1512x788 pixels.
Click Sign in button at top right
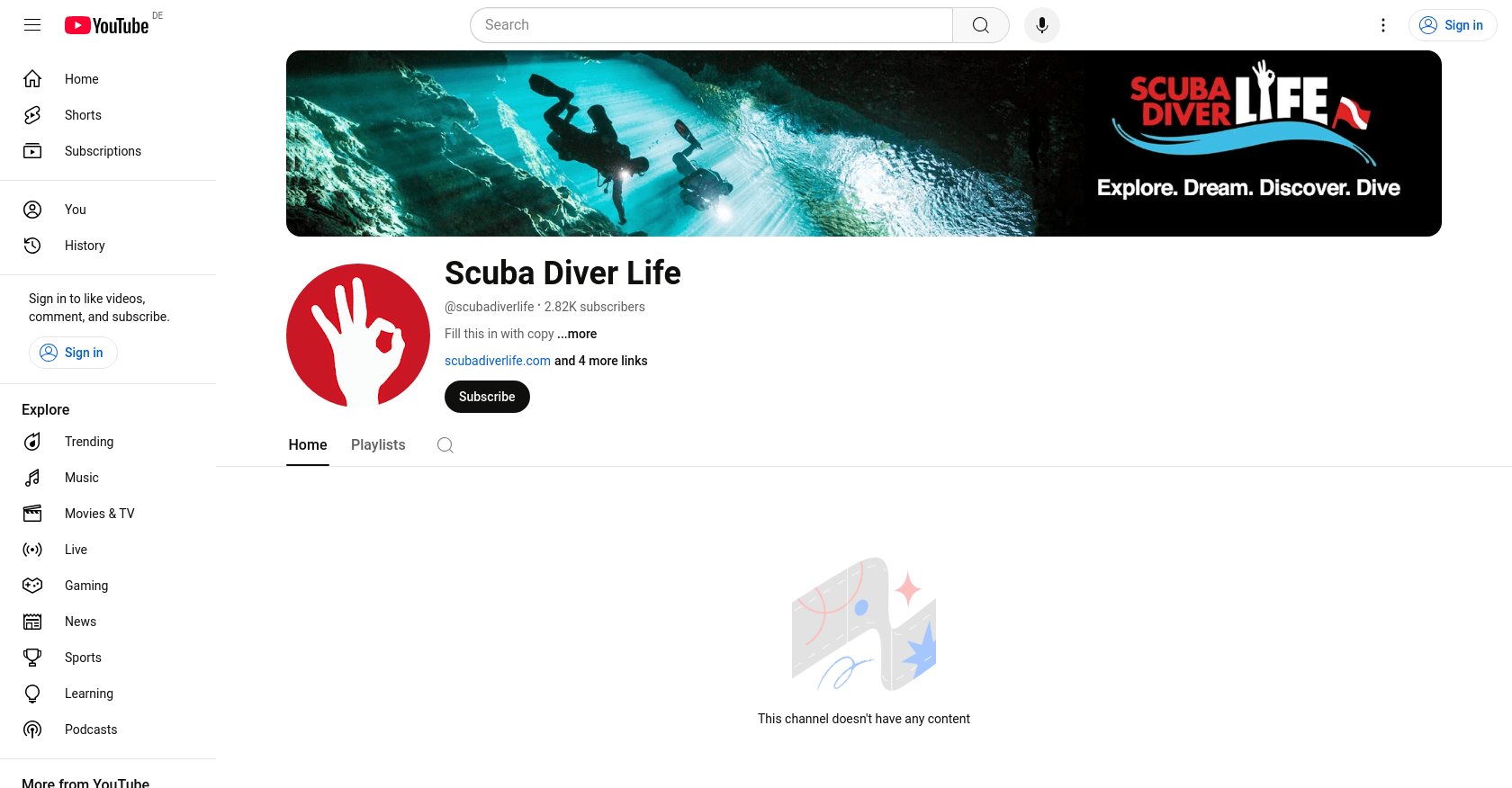[1452, 25]
